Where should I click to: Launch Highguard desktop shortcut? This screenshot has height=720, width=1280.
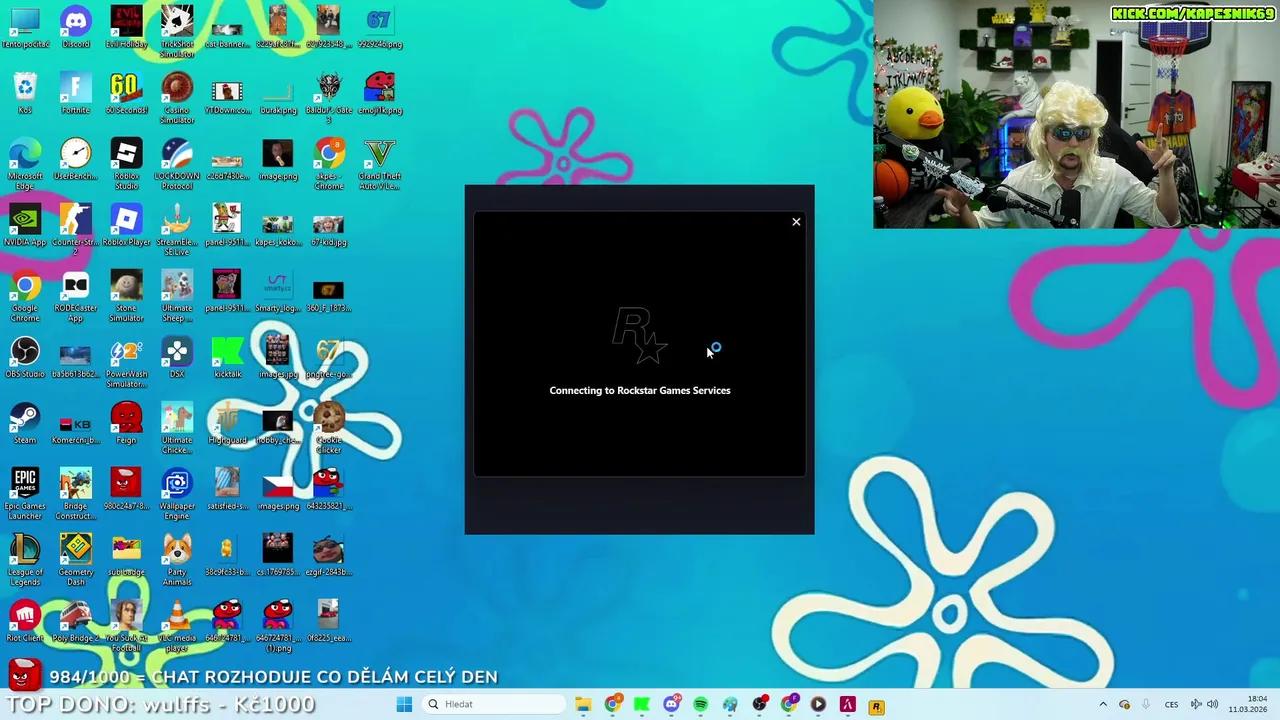click(x=227, y=424)
